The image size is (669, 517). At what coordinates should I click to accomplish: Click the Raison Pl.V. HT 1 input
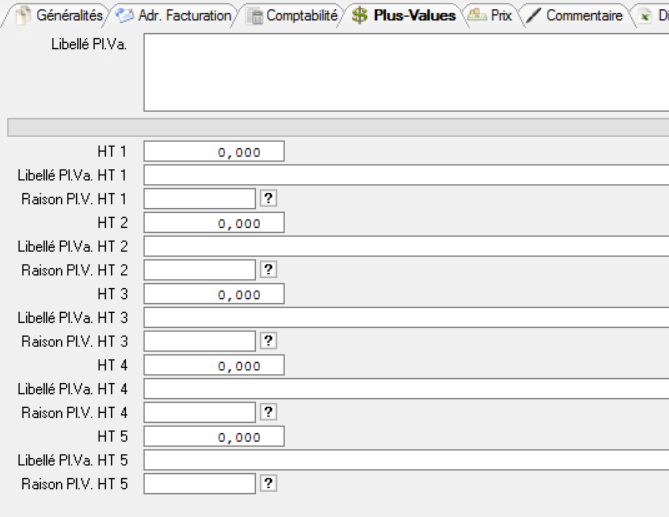[x=200, y=198]
